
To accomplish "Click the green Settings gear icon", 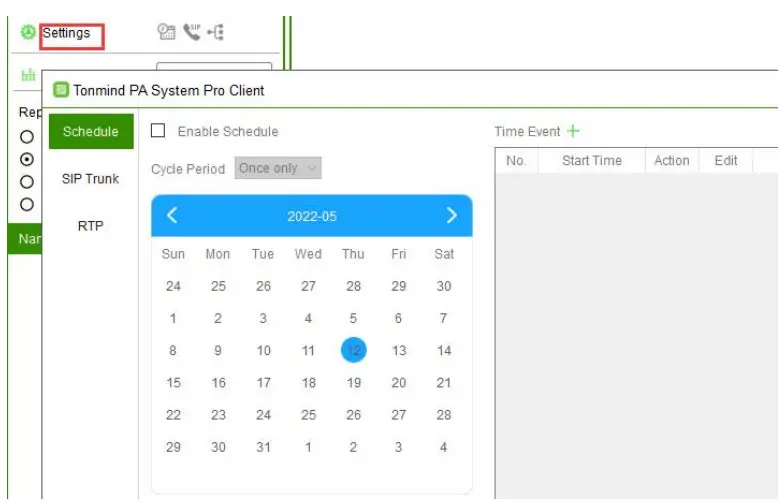I will [x=28, y=32].
